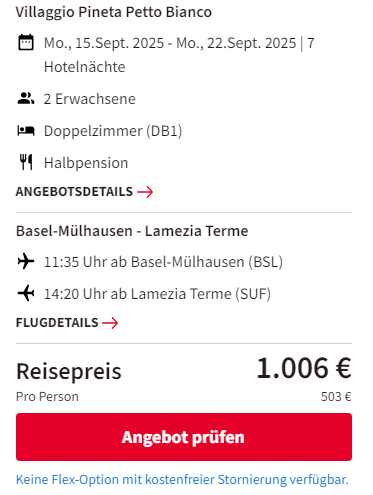Click the Angebot prüfen button
The image size is (373, 495).
pyautogui.click(x=184, y=437)
